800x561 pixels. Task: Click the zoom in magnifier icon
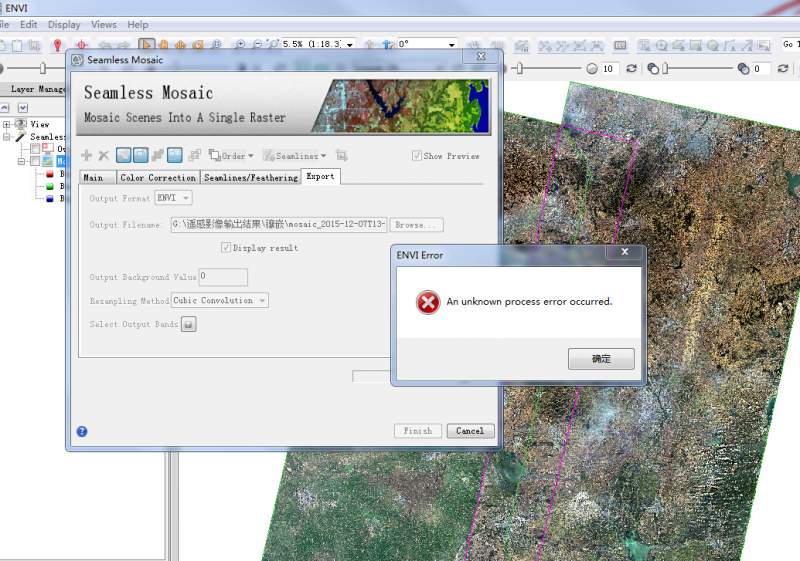(x=239, y=45)
